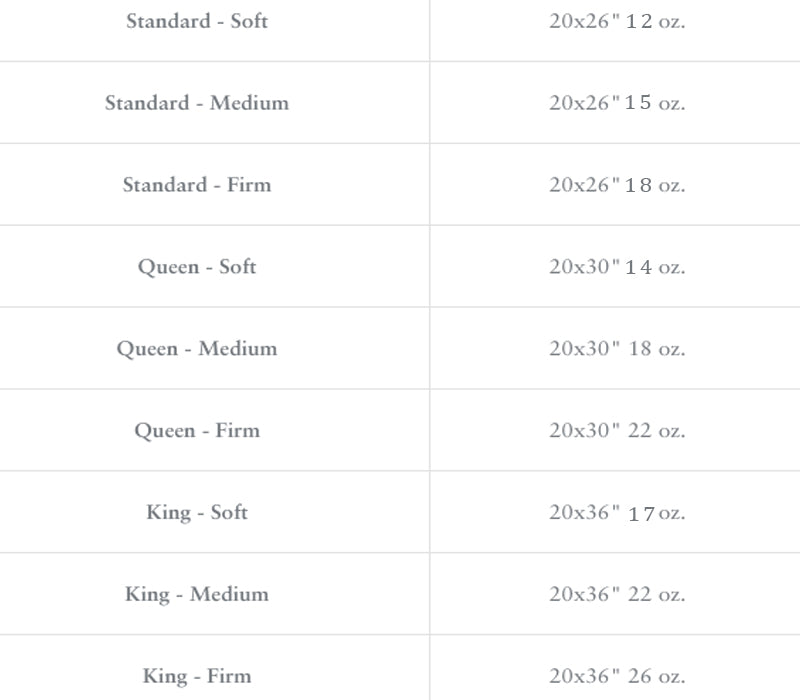Select the 20x30" 22 oz. value
800x700 pixels.
(617, 431)
